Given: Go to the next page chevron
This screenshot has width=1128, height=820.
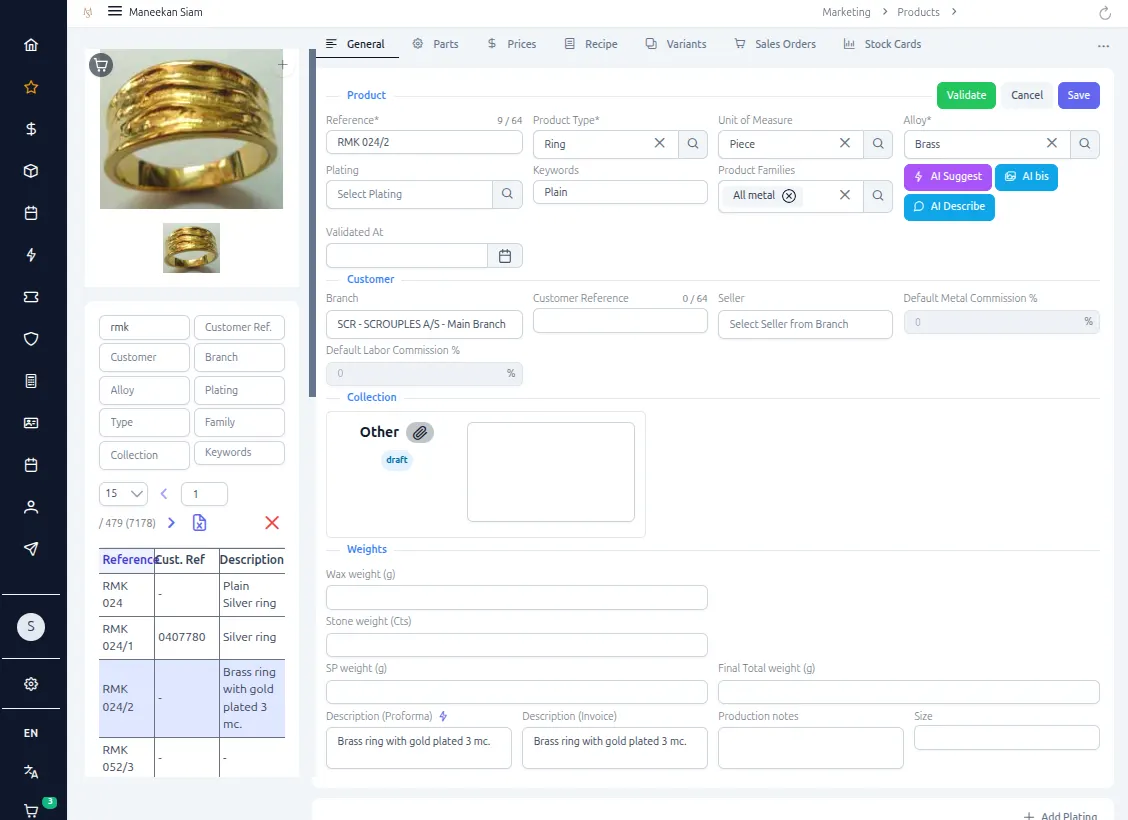Looking at the screenshot, I should tap(171, 523).
